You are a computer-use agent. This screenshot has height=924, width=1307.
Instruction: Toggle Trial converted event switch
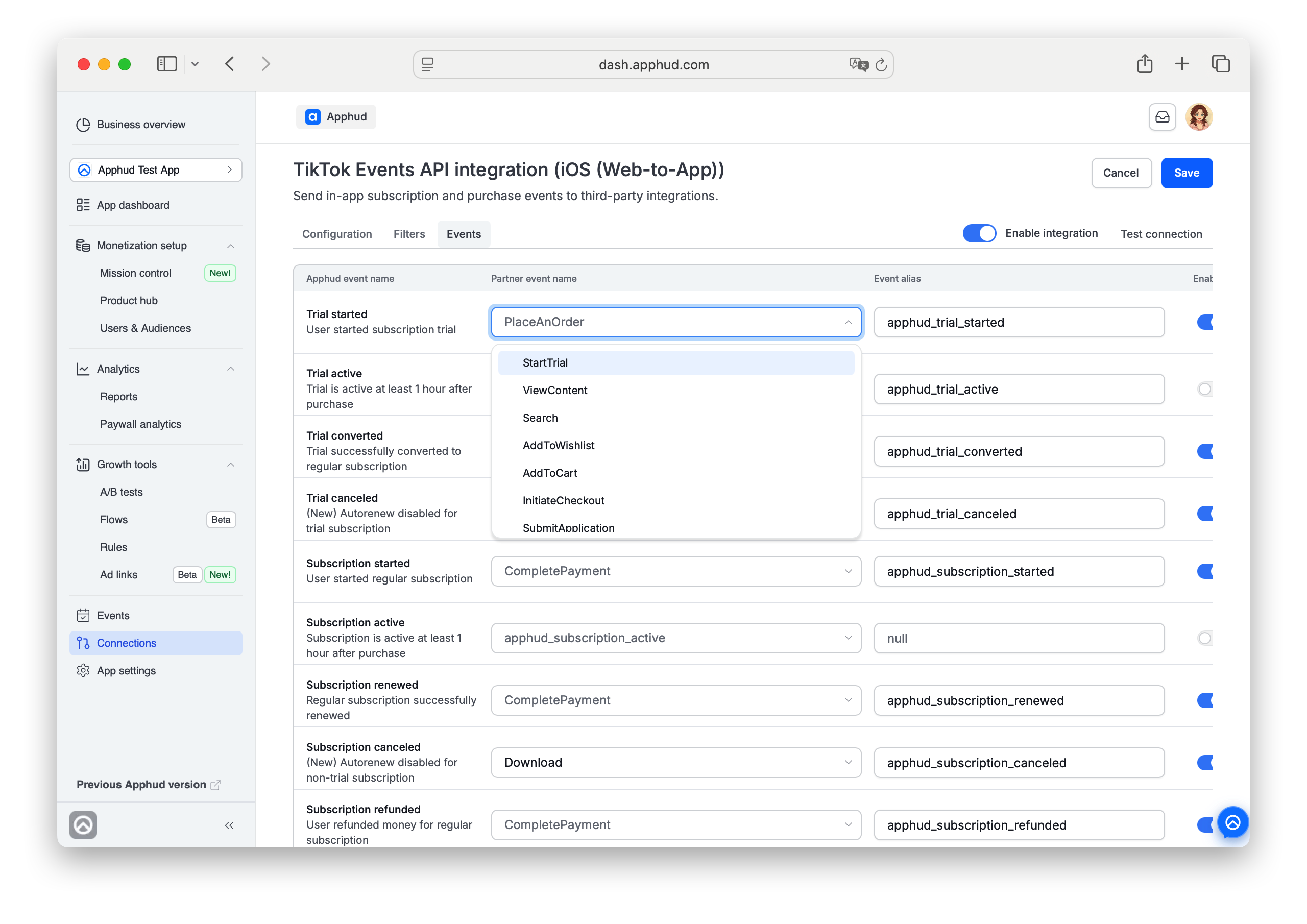click(1204, 451)
